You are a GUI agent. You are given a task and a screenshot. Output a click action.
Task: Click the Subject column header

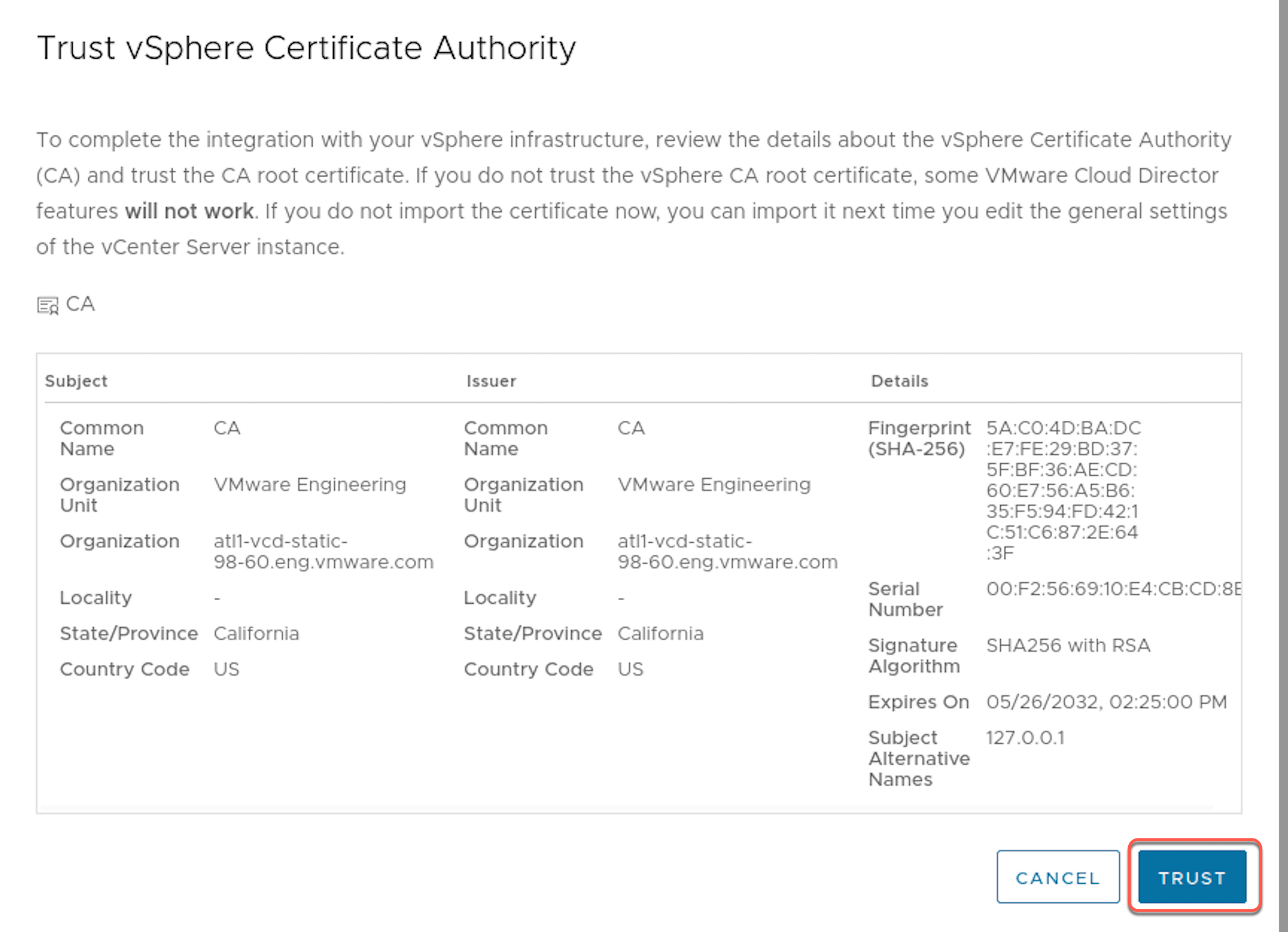tap(76, 381)
